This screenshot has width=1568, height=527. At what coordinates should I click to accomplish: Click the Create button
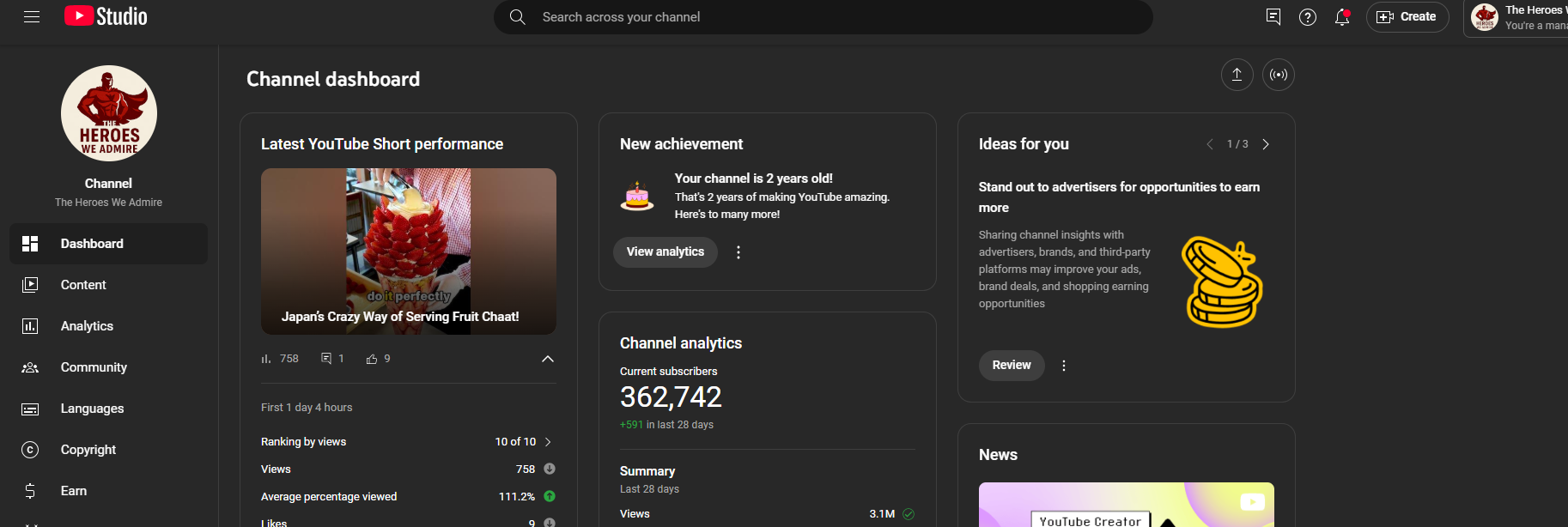1407,17
